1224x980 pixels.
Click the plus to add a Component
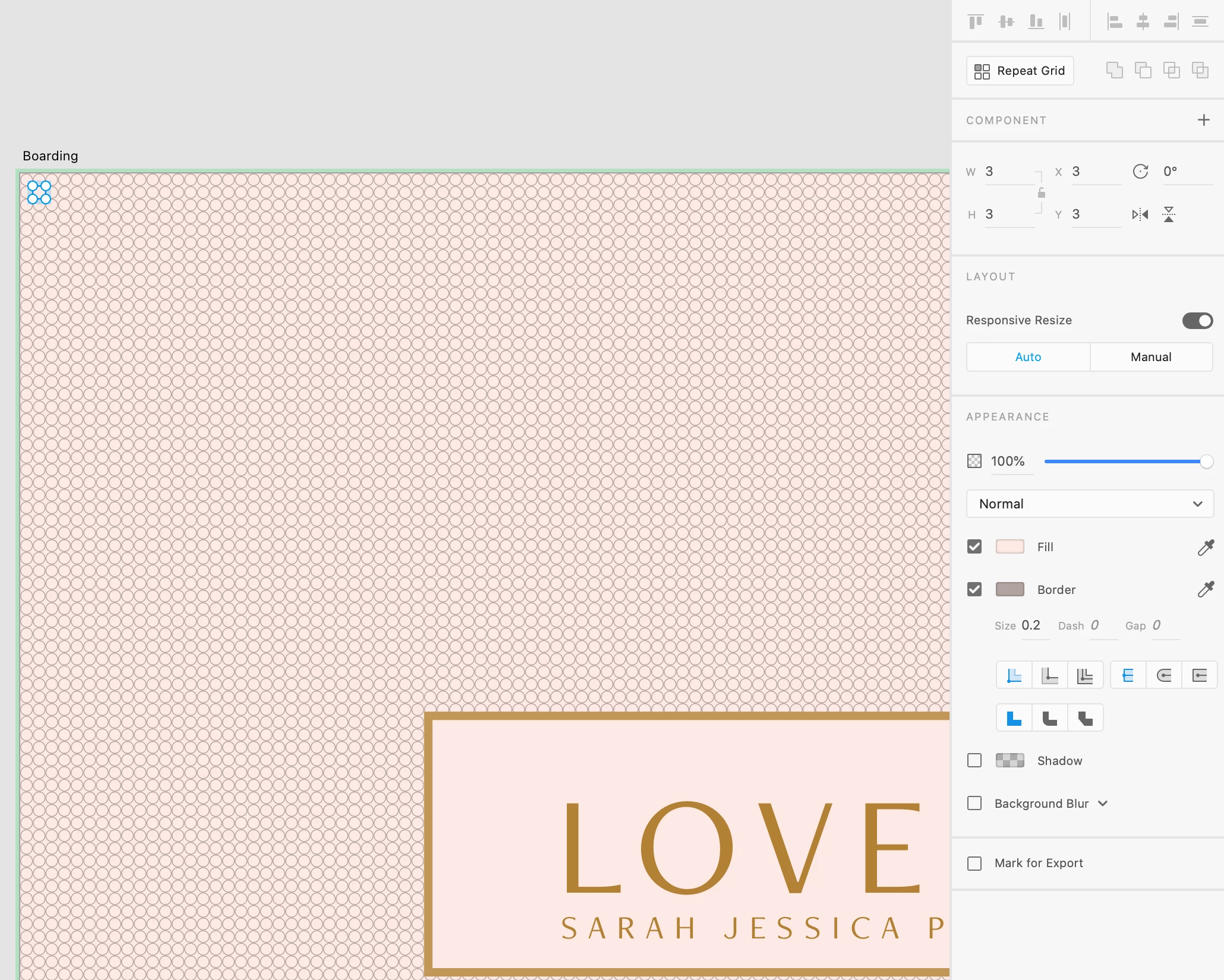1203,120
